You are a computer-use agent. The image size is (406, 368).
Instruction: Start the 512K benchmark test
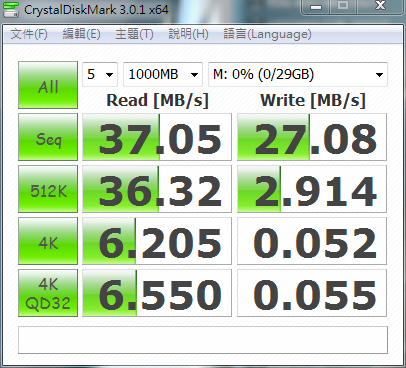pyautogui.click(x=48, y=189)
